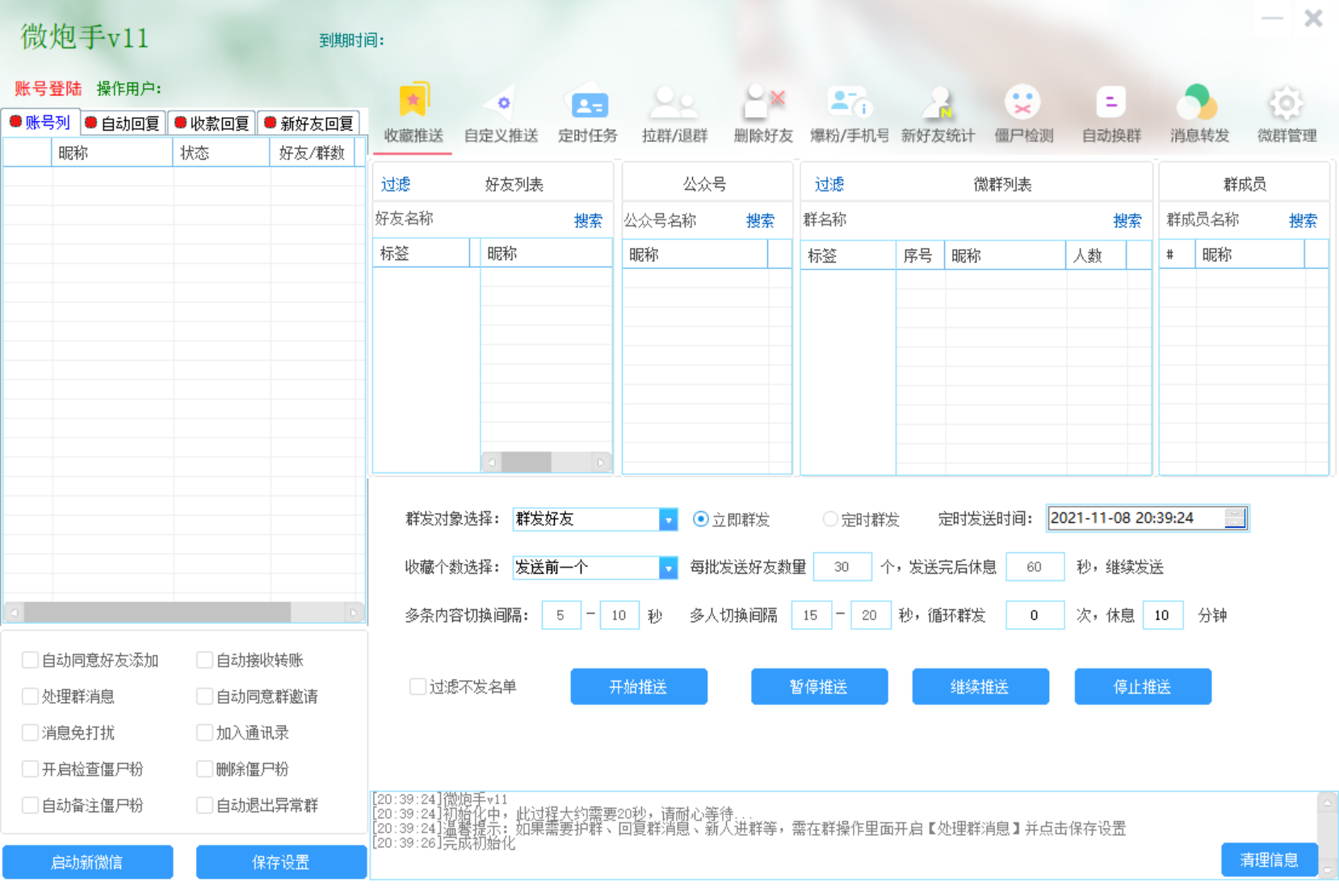Click 开始推送 button
Image resolution: width=1339 pixels, height=896 pixels.
coord(639,687)
